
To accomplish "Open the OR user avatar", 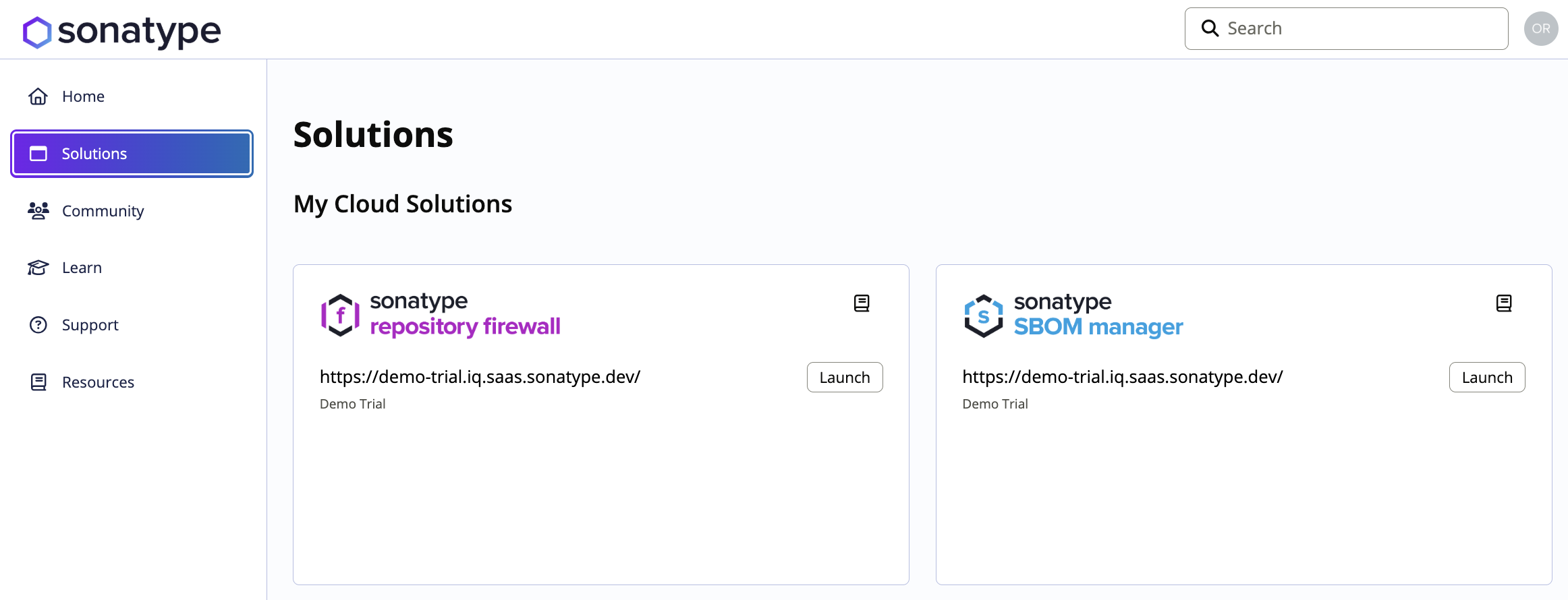I will [1541, 29].
